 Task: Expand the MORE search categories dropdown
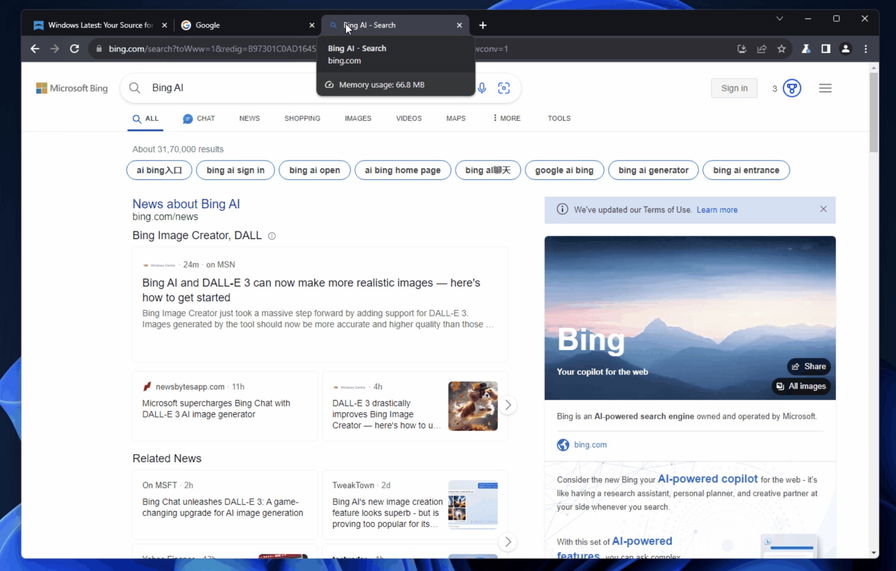point(506,118)
